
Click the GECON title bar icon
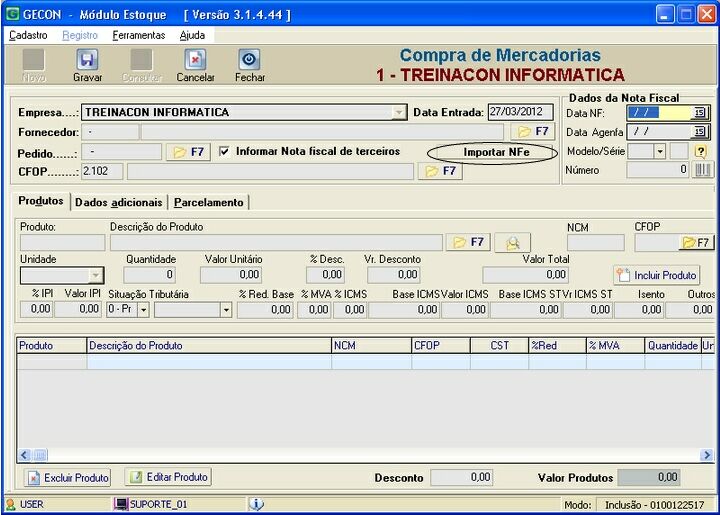[12, 14]
